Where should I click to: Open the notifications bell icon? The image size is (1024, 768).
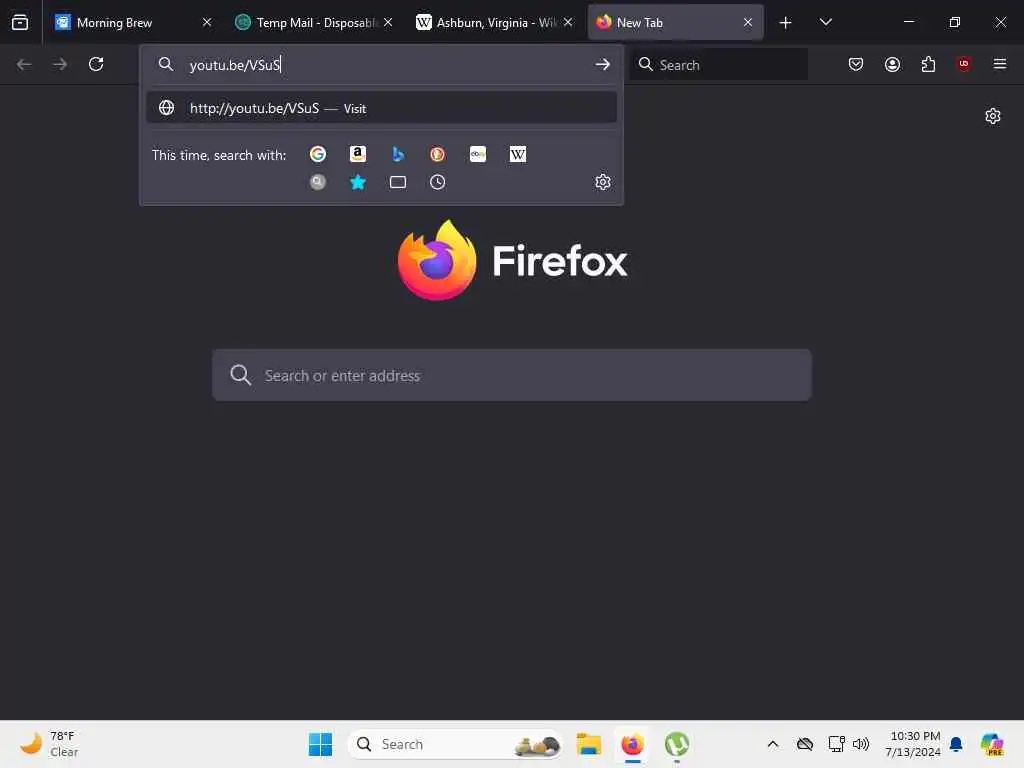pyautogui.click(x=956, y=744)
